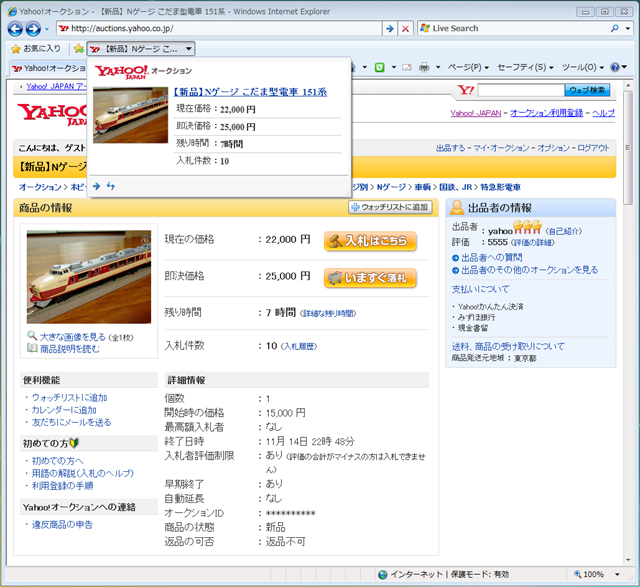640x587 pixels.
Task: Click the 特急形電車 breadcrumb link
Action: pos(500,187)
